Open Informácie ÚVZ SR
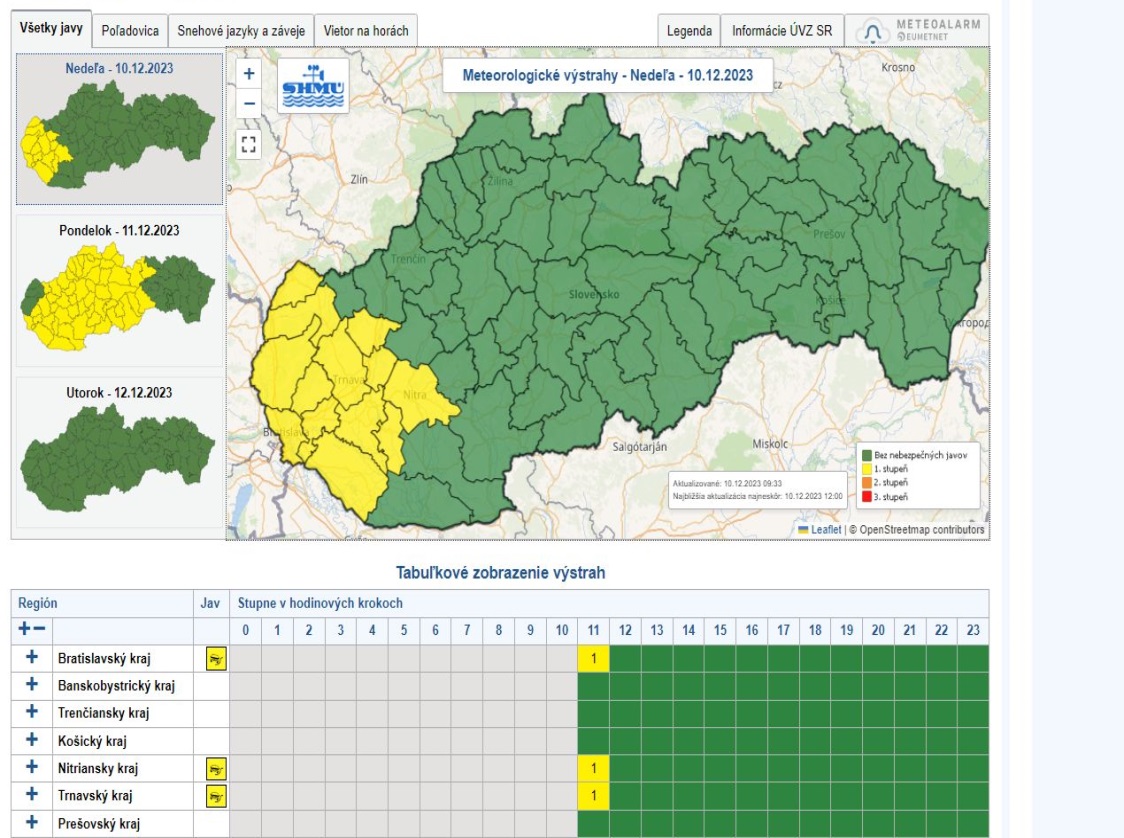 pos(781,31)
